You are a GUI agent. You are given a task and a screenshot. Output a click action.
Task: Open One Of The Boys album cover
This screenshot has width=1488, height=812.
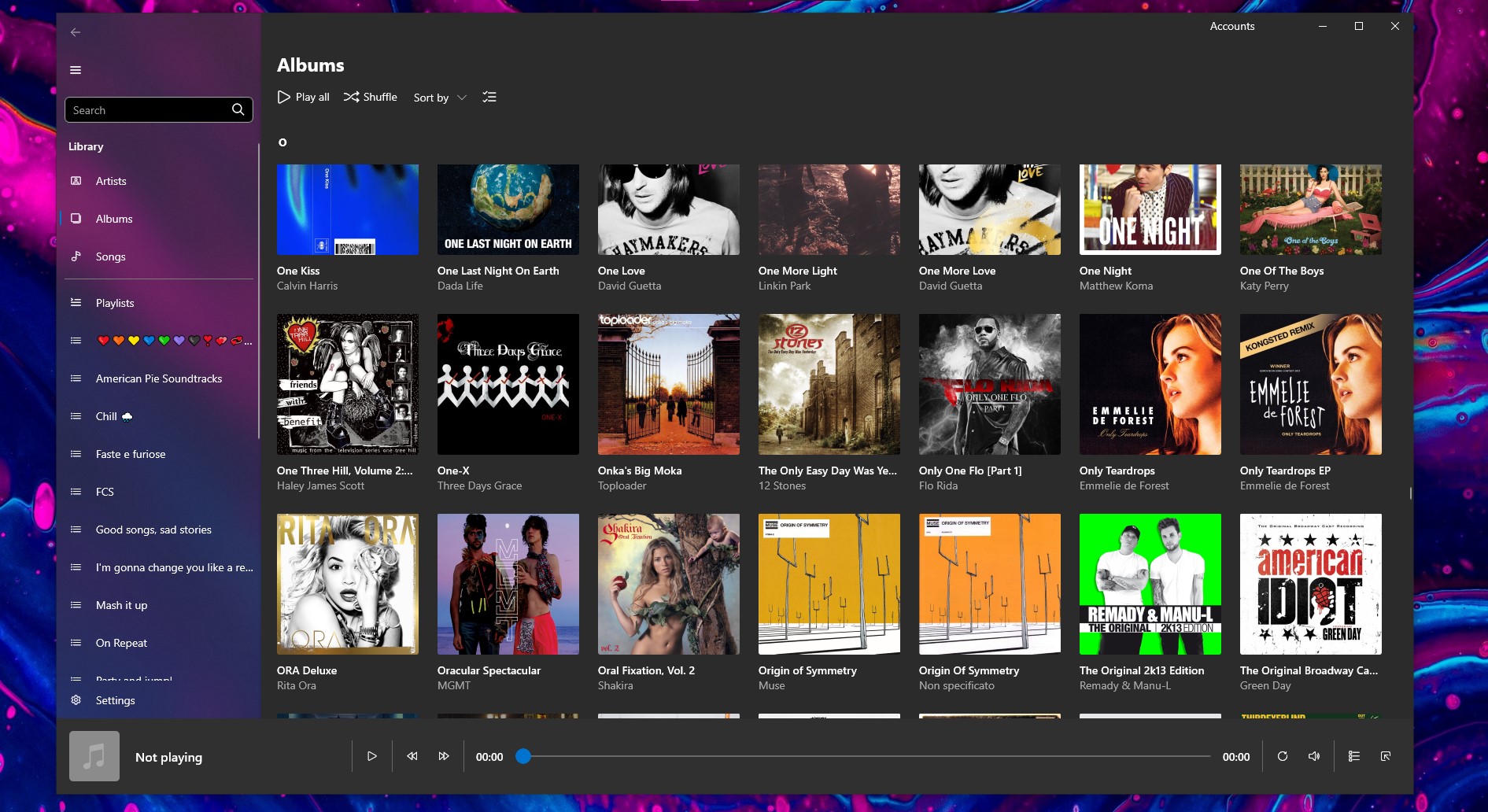coord(1311,209)
